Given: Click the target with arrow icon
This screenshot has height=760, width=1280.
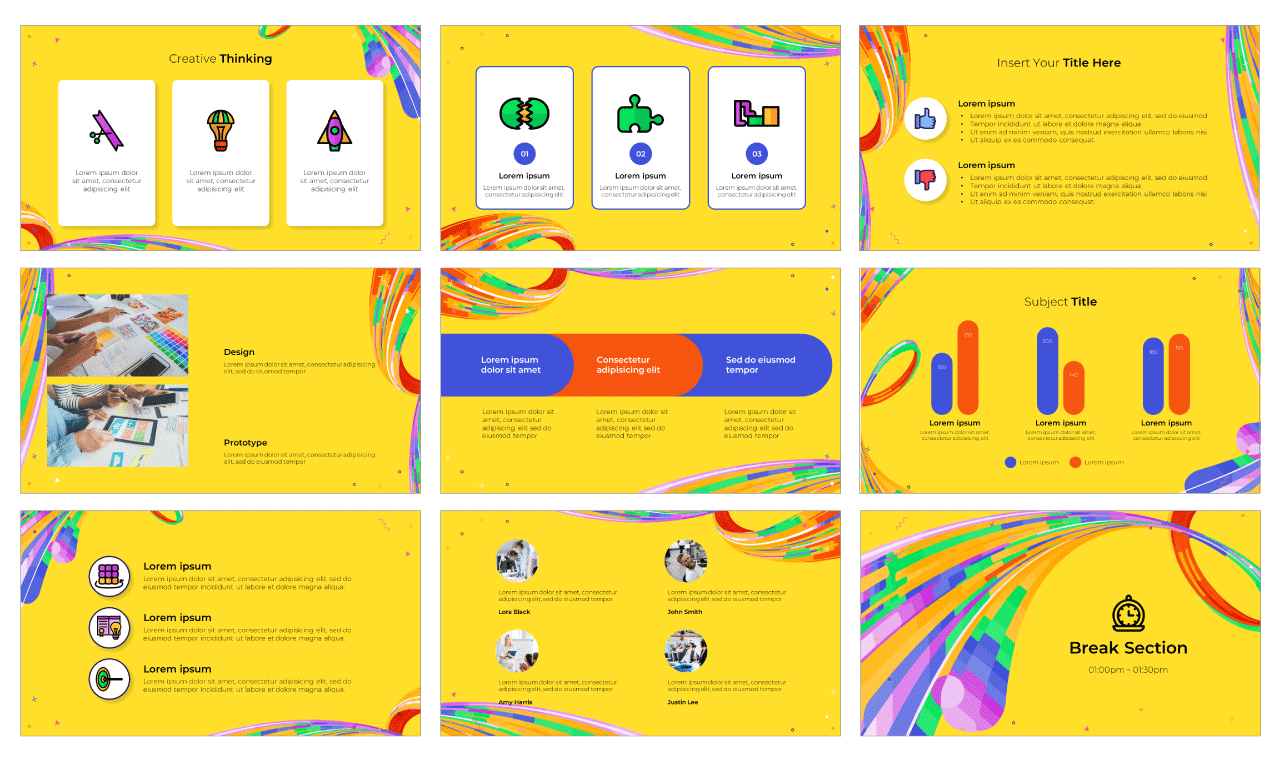Looking at the screenshot, I should pos(109,680).
